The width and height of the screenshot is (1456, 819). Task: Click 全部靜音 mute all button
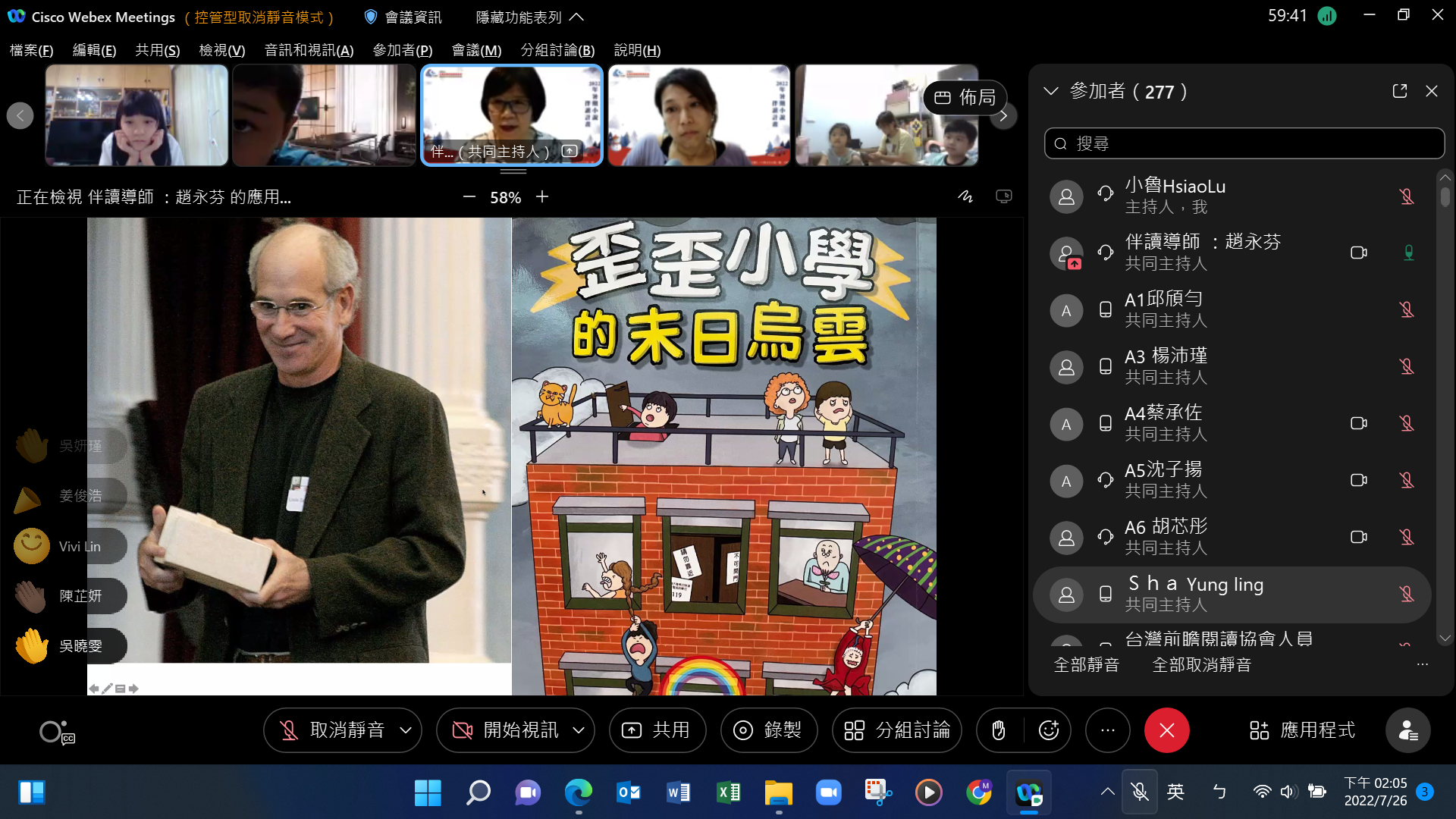coord(1086,665)
